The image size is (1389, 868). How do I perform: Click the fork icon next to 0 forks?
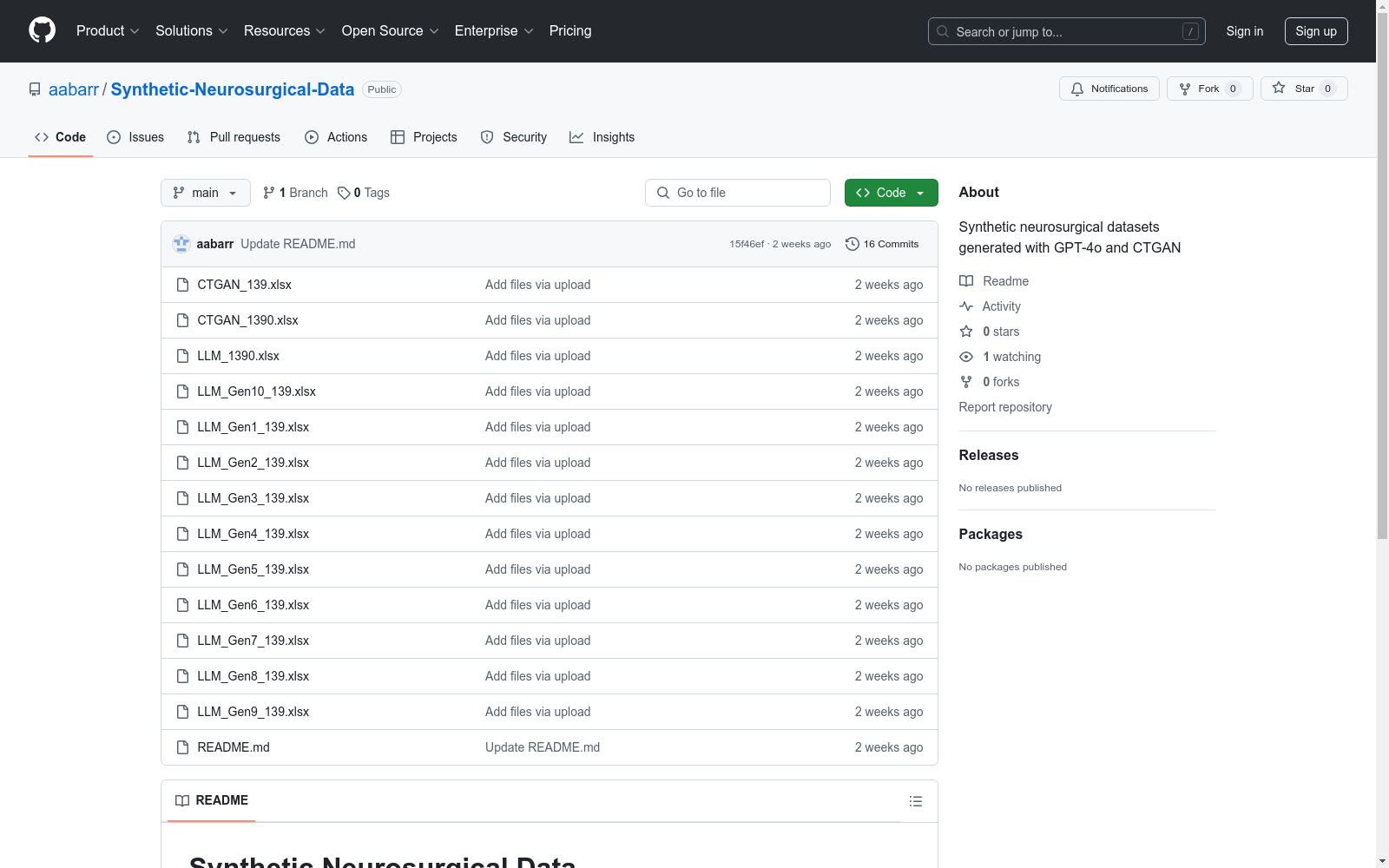pos(966,382)
